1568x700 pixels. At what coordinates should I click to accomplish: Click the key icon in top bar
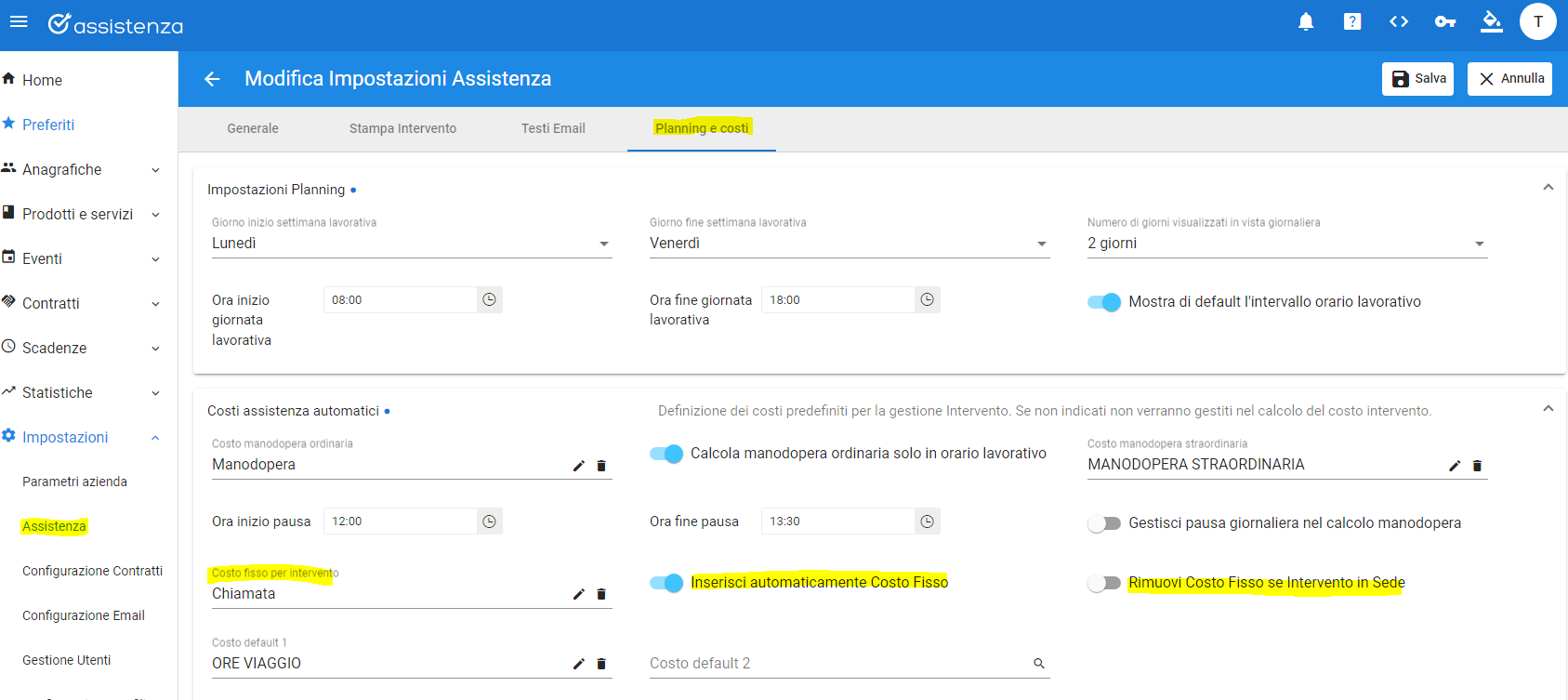point(1445,21)
